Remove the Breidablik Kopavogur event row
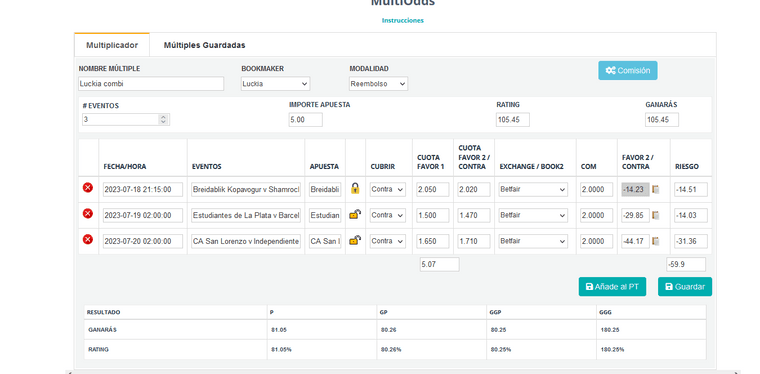Screen dimensions: 760x374 tap(88, 188)
